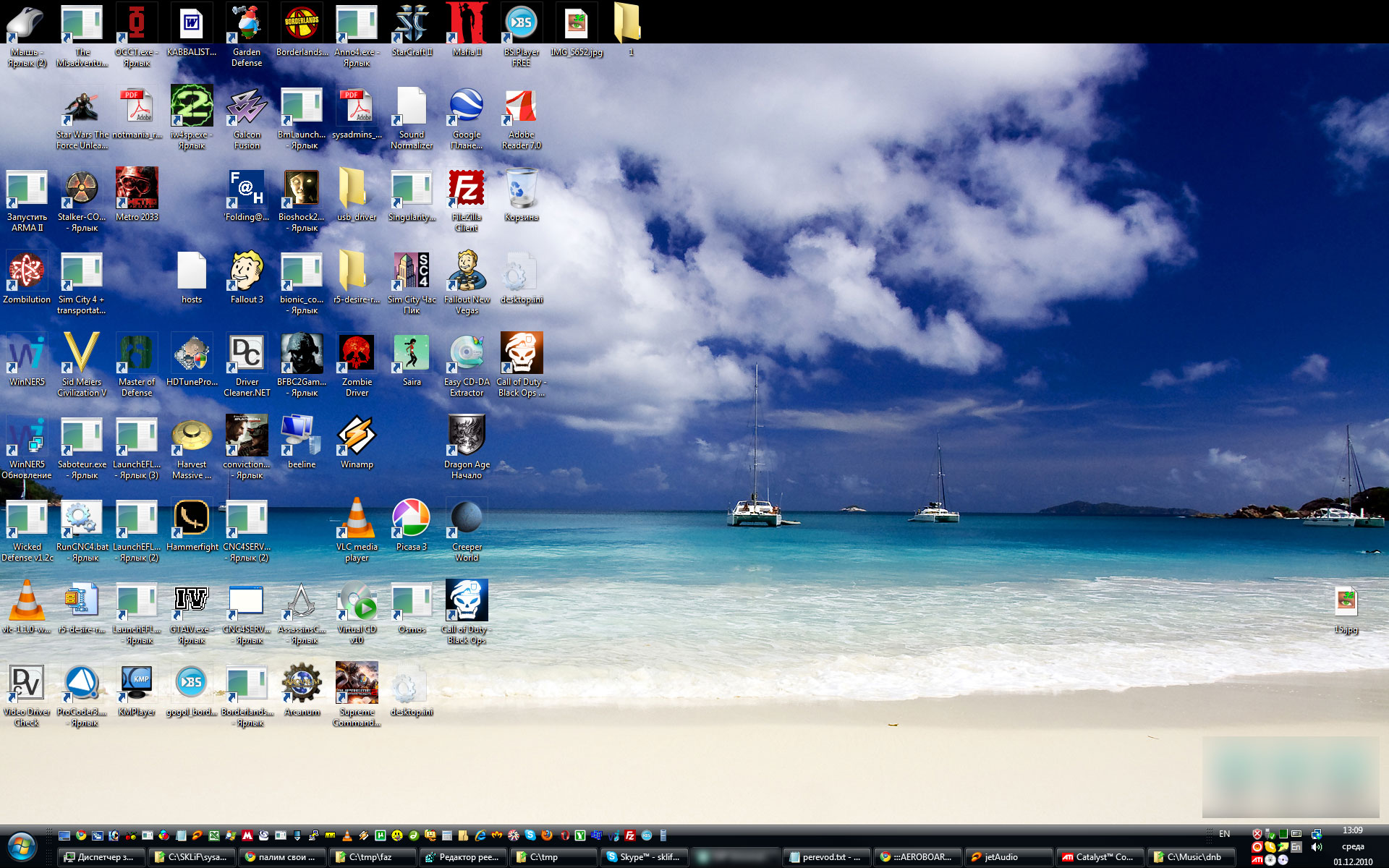Open the KABBALIST Word document icon

click(192, 30)
